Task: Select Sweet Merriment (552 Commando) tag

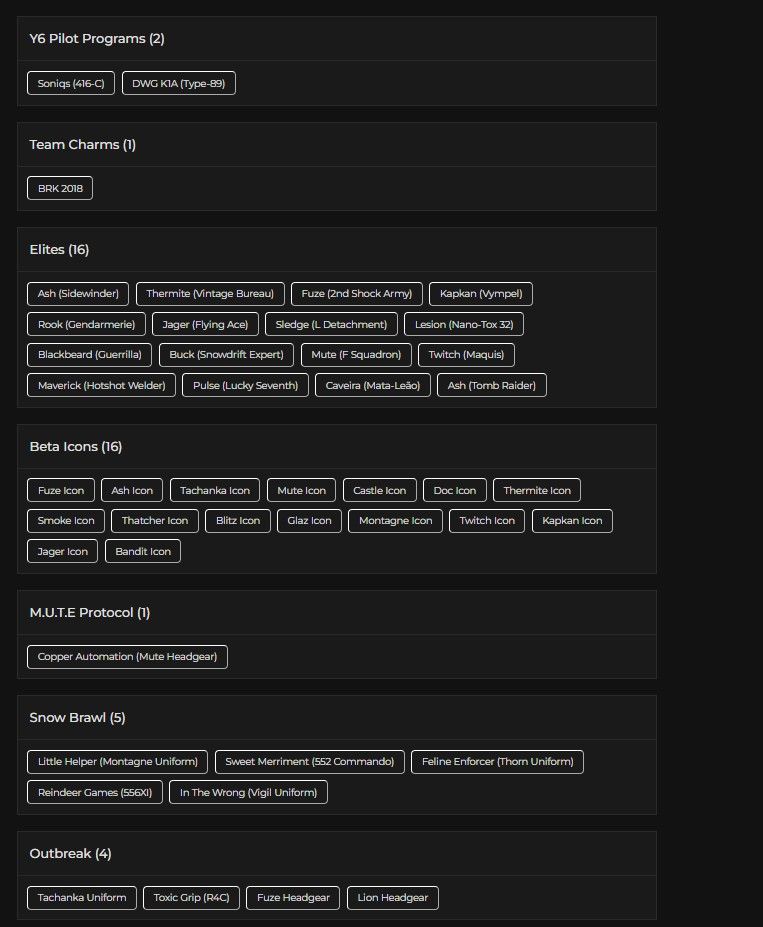Action: pos(310,761)
